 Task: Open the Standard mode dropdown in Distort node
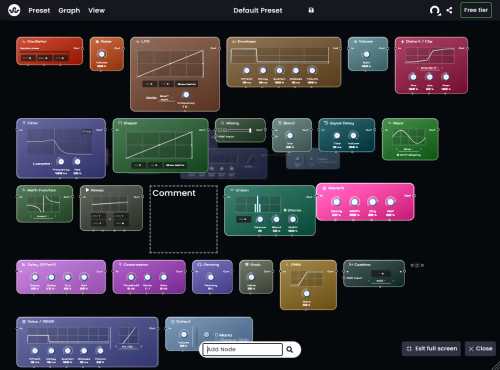[428, 68]
